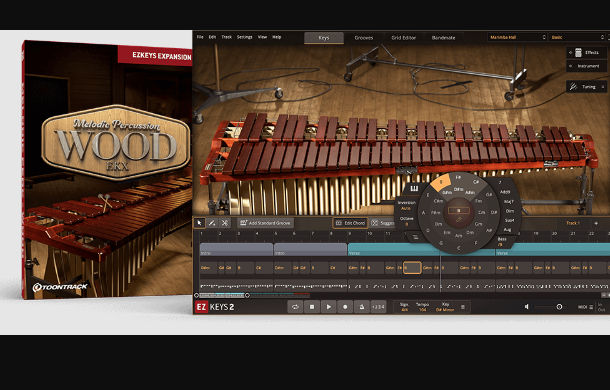Click the chord name box in wheel center
Screen dimensions: 610x390
click(459, 211)
